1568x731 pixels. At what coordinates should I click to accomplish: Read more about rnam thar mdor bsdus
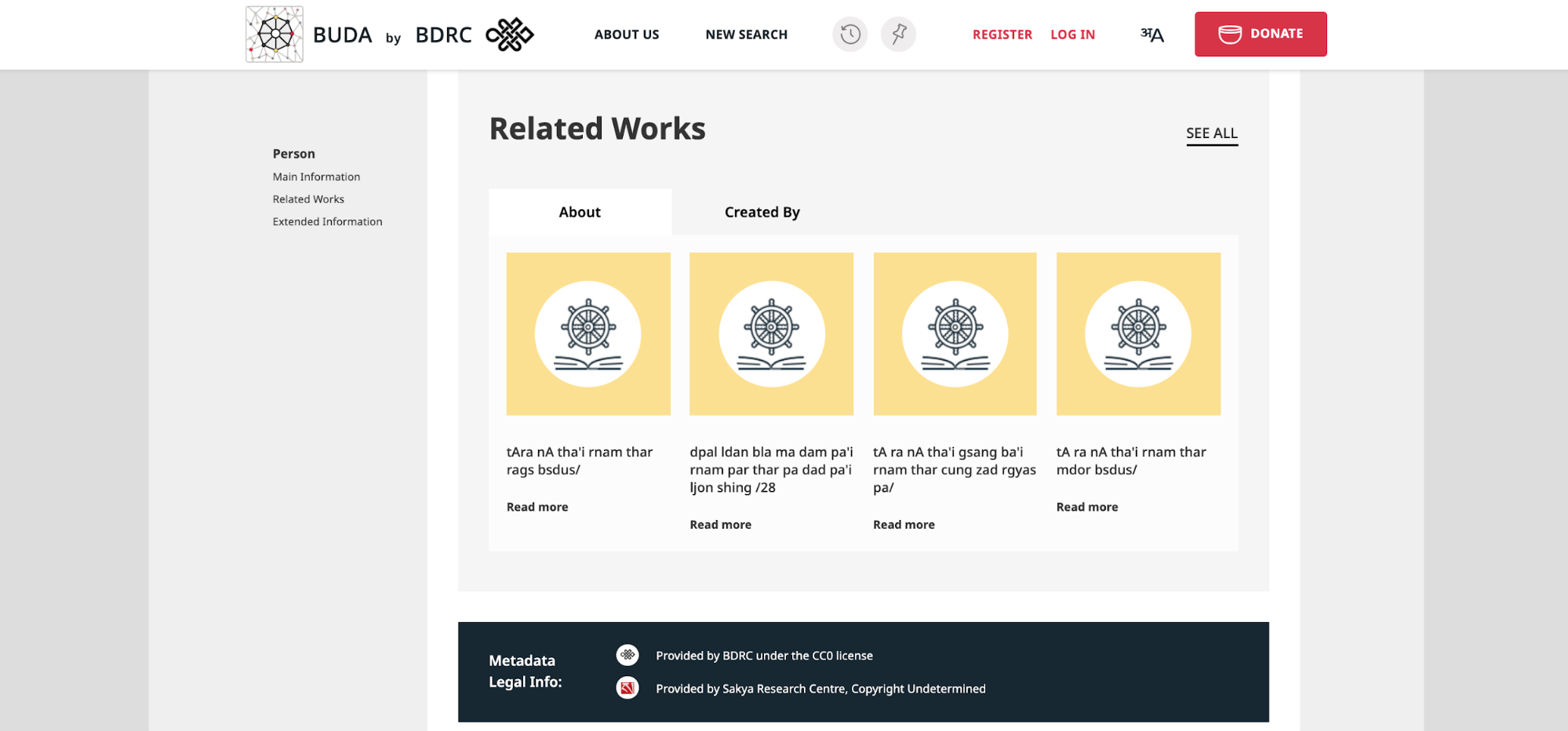tap(1086, 507)
